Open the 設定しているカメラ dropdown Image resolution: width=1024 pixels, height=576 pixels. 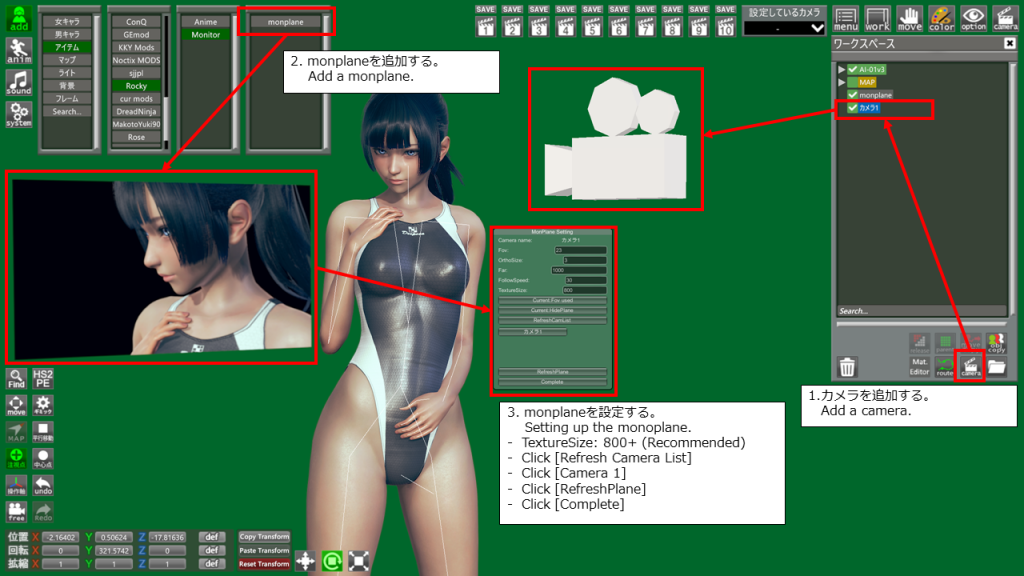pos(785,28)
